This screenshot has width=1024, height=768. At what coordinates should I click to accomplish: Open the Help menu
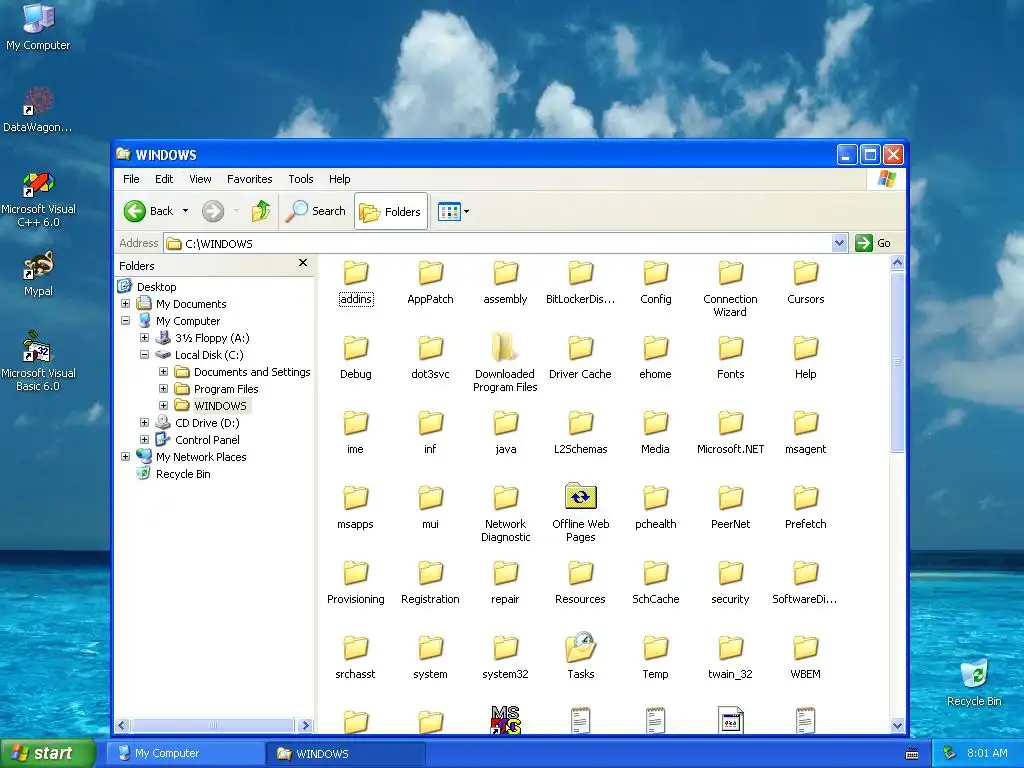click(340, 179)
